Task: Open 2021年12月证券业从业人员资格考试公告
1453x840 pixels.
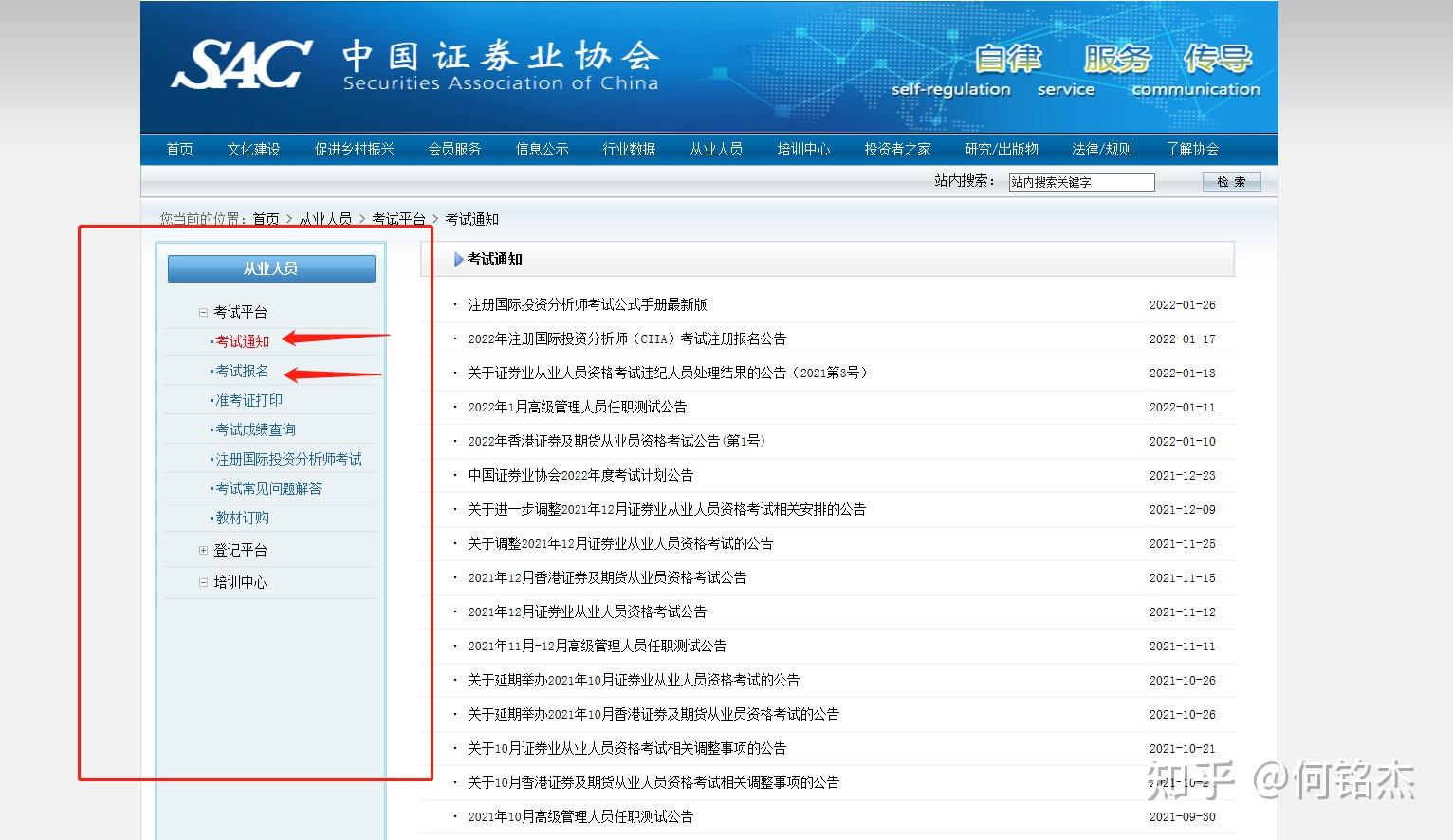Action: [587, 612]
